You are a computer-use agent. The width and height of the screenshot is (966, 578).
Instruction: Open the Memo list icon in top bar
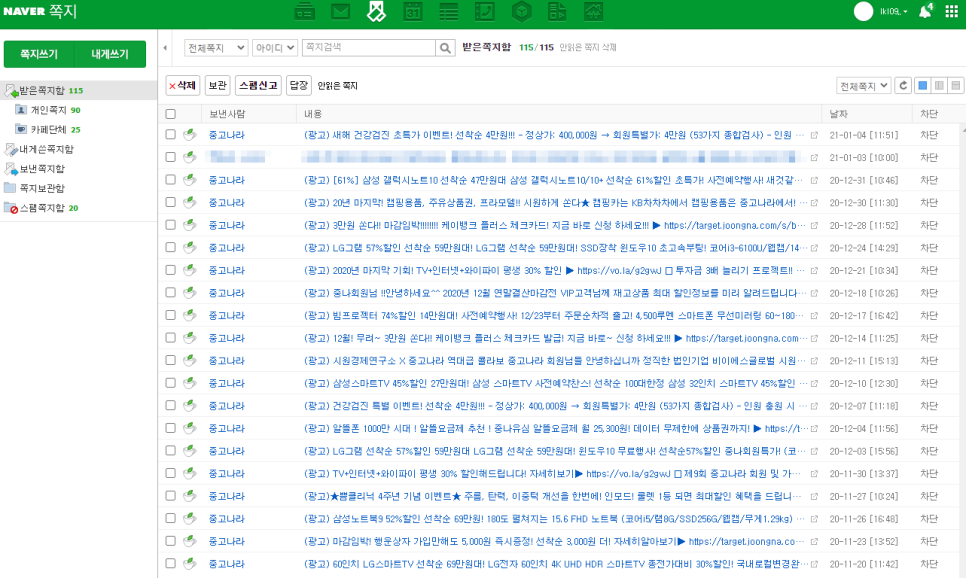tap(448, 11)
